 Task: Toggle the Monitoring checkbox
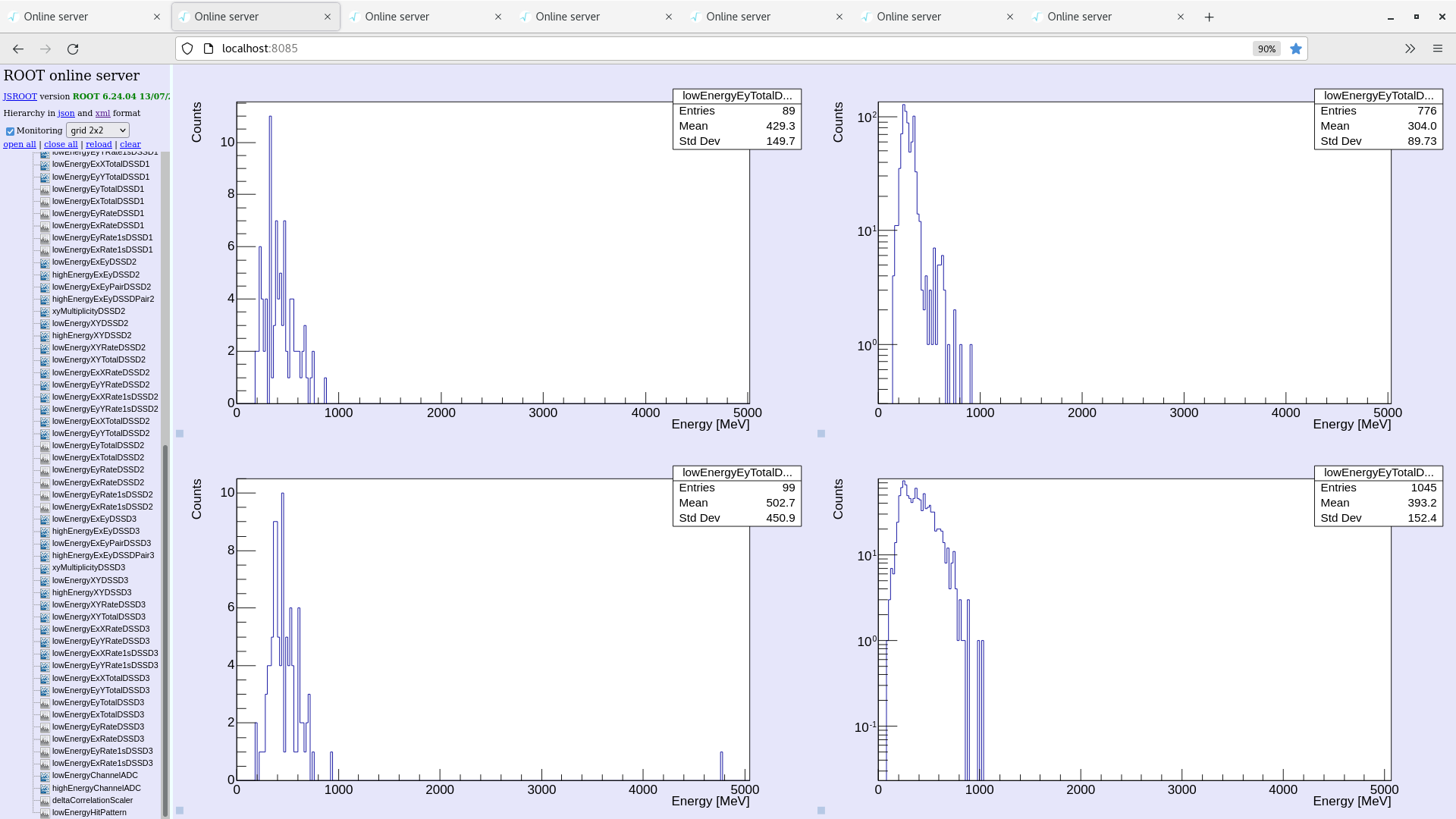(11, 131)
